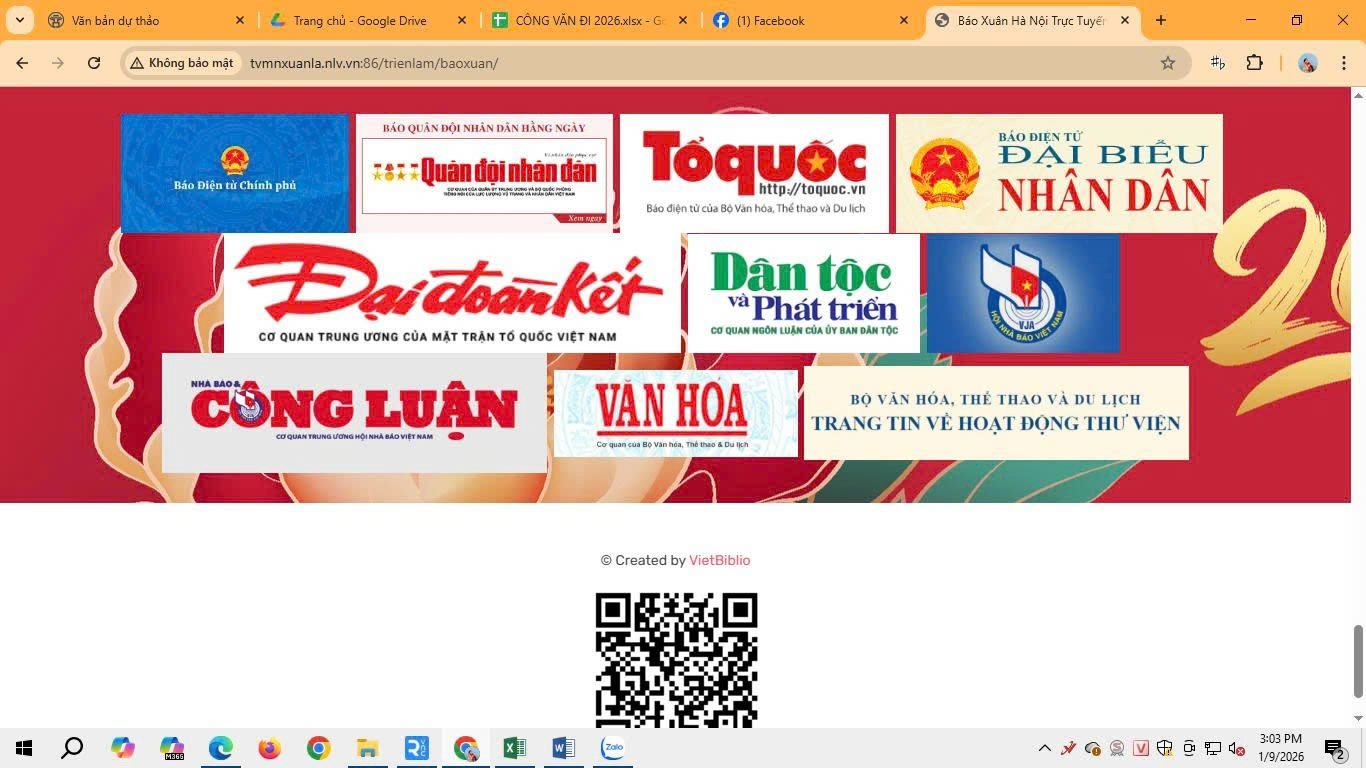Image resolution: width=1366 pixels, height=768 pixels.
Task: Launch Excel from the taskbar
Action: pos(514,748)
